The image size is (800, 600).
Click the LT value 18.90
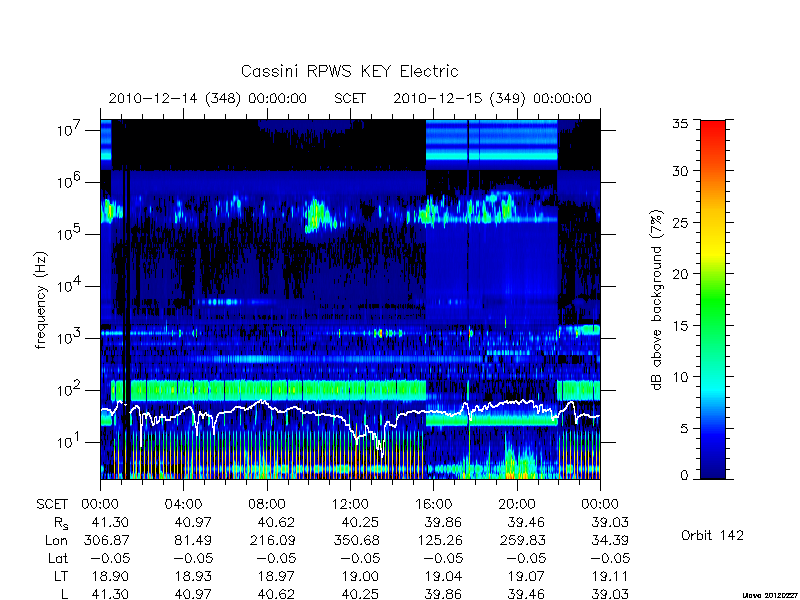[110, 576]
